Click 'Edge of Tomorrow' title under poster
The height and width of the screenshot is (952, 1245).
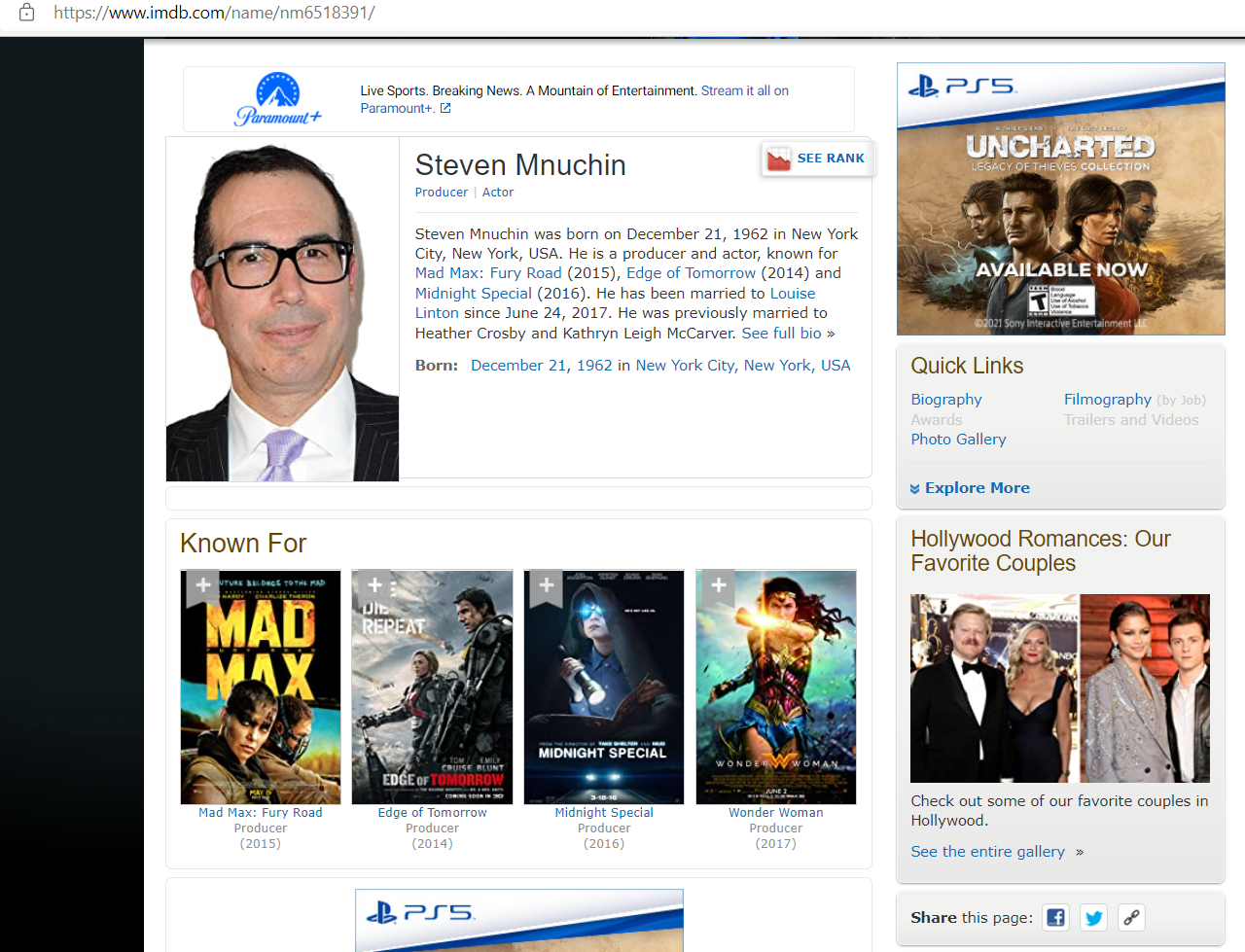(432, 813)
